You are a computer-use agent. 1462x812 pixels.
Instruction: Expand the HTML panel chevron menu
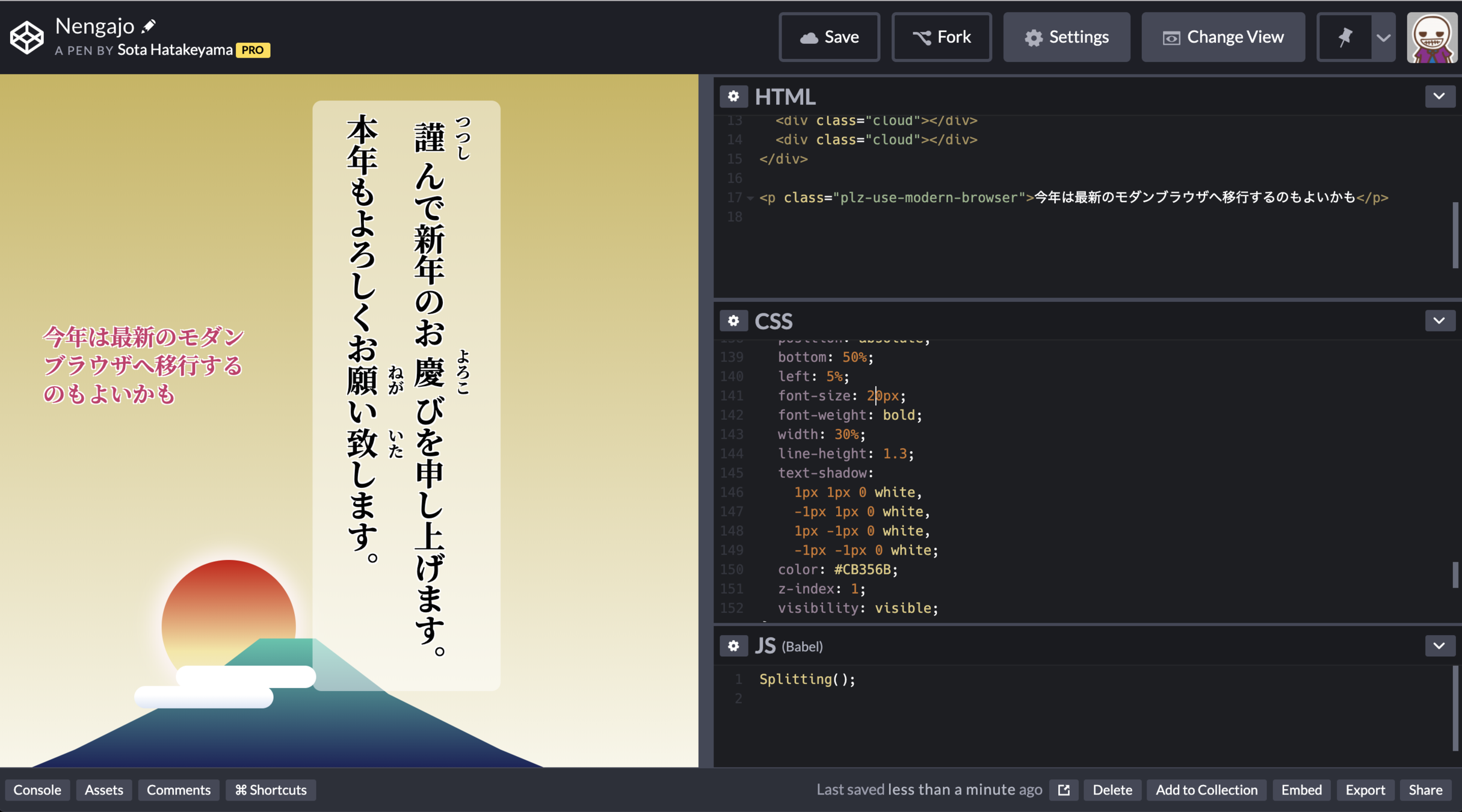click(x=1439, y=96)
